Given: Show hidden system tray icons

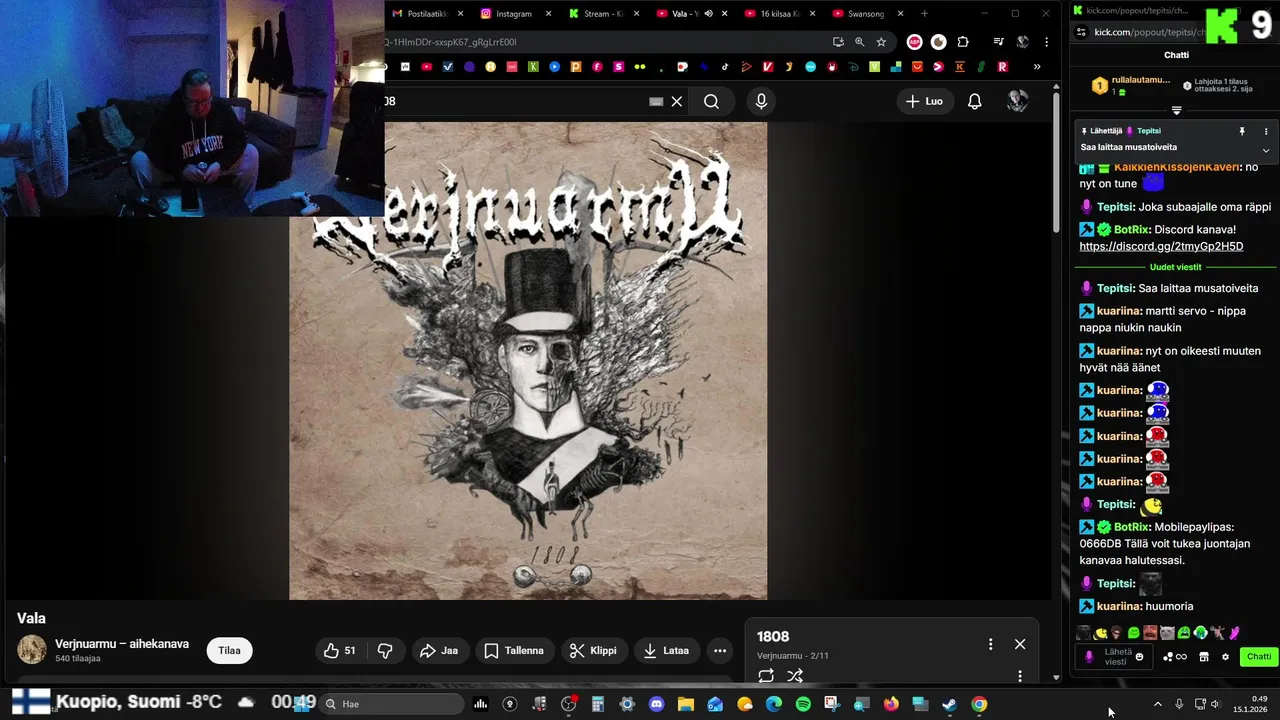Looking at the screenshot, I should point(1158,704).
